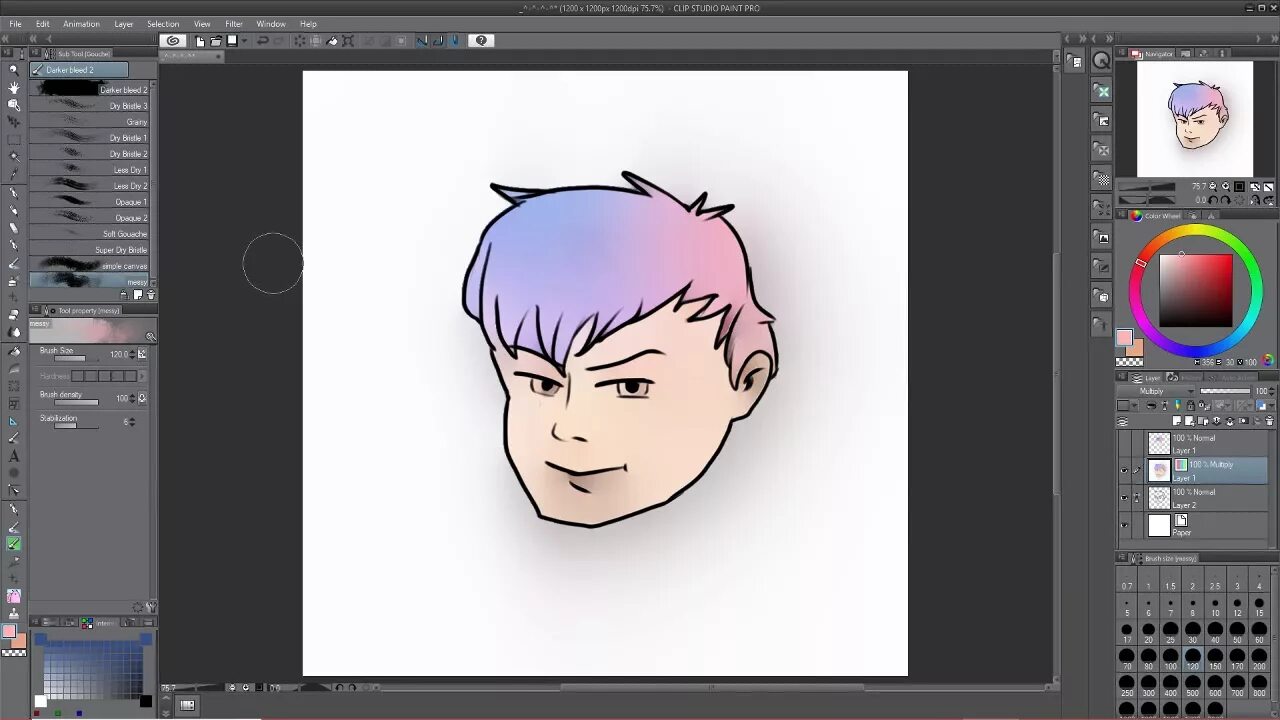Toggle visibility of Layer 2
The width and height of the screenshot is (1280, 720).
1124,498
